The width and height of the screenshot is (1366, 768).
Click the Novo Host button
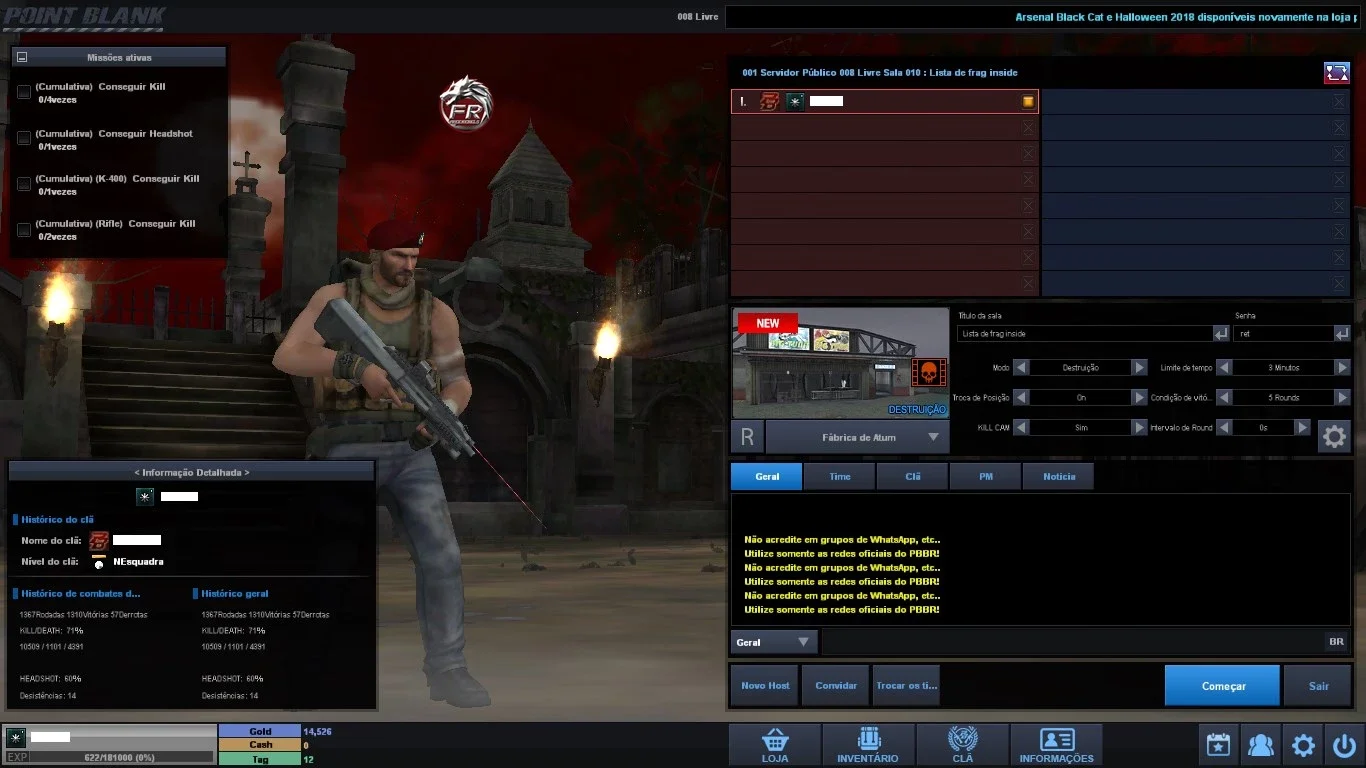(765, 686)
